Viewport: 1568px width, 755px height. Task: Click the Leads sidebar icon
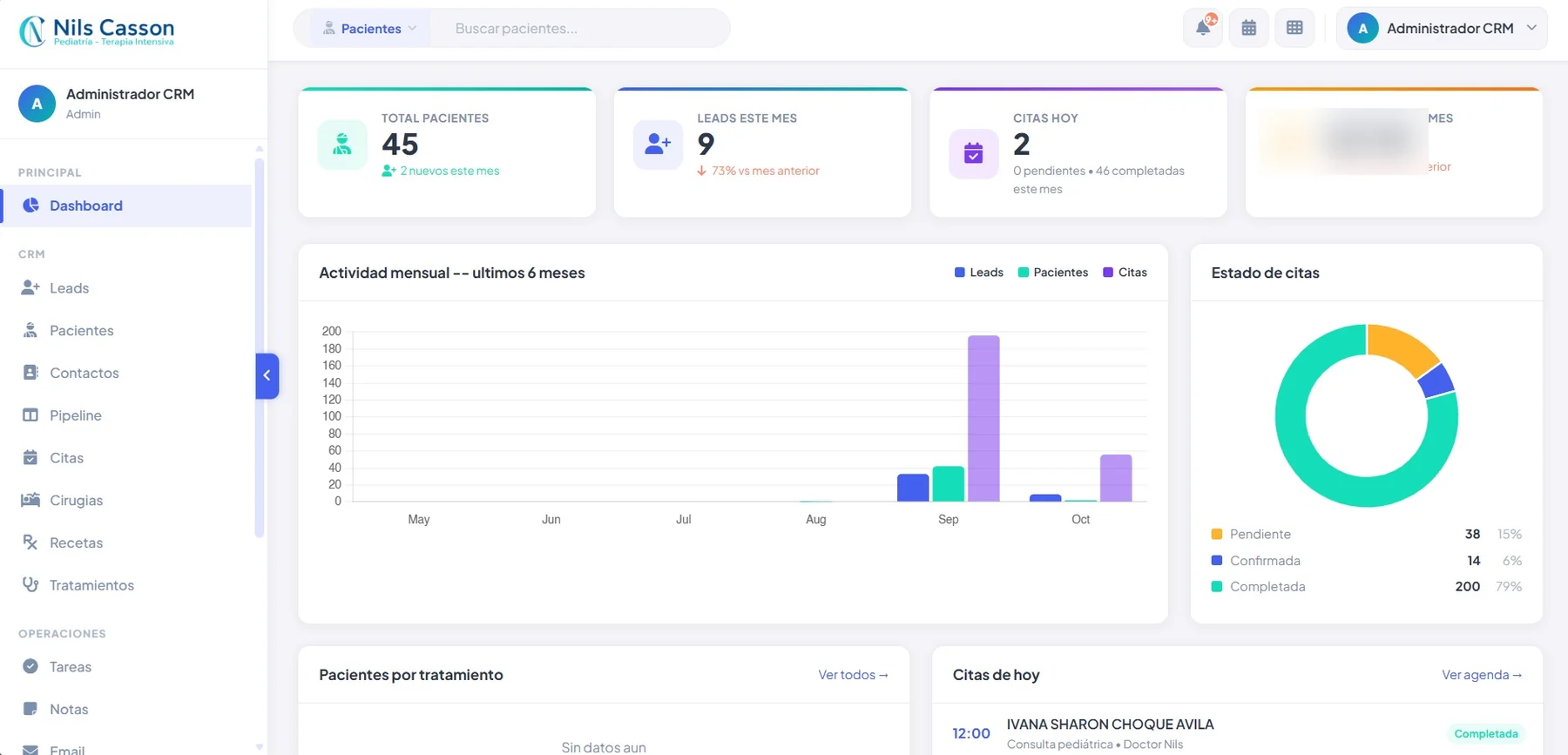30,287
